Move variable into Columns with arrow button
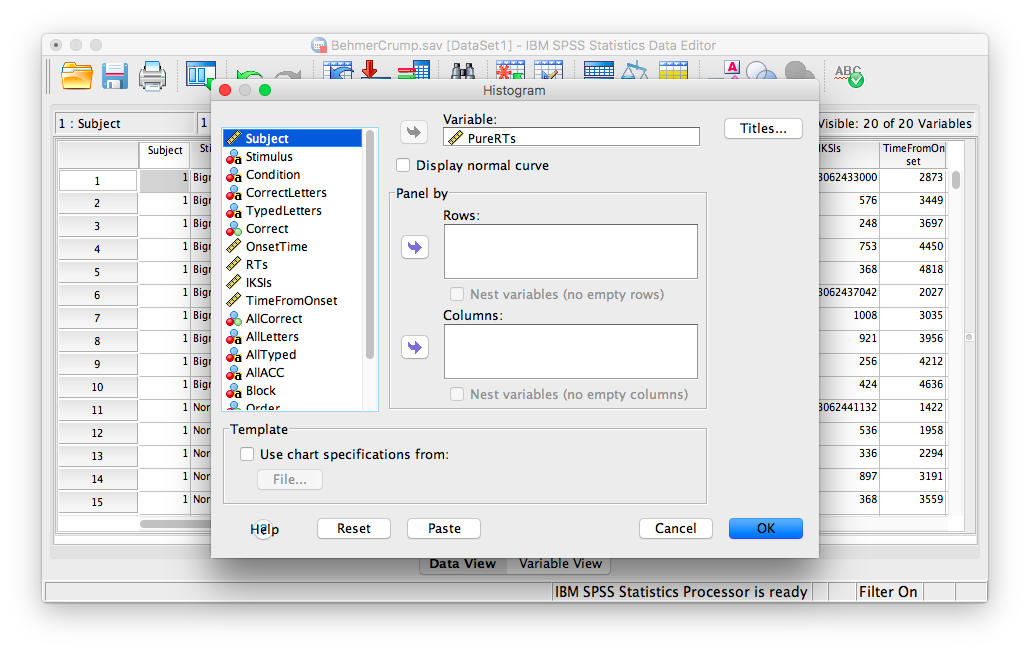1030x653 pixels. point(414,348)
